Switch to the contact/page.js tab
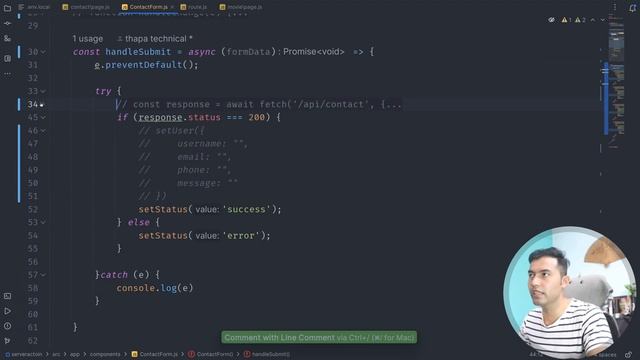 click(86, 7)
